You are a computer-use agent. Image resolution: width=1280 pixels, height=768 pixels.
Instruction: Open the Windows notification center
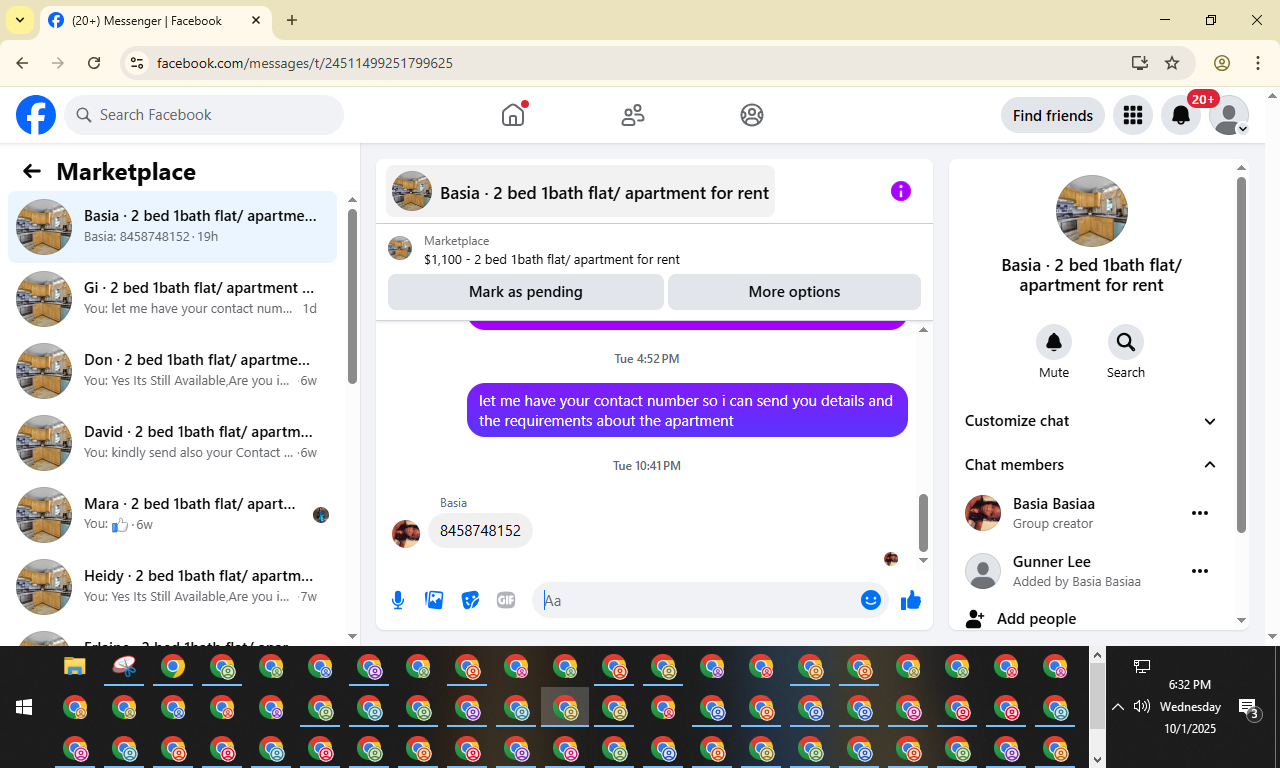pos(1249,709)
